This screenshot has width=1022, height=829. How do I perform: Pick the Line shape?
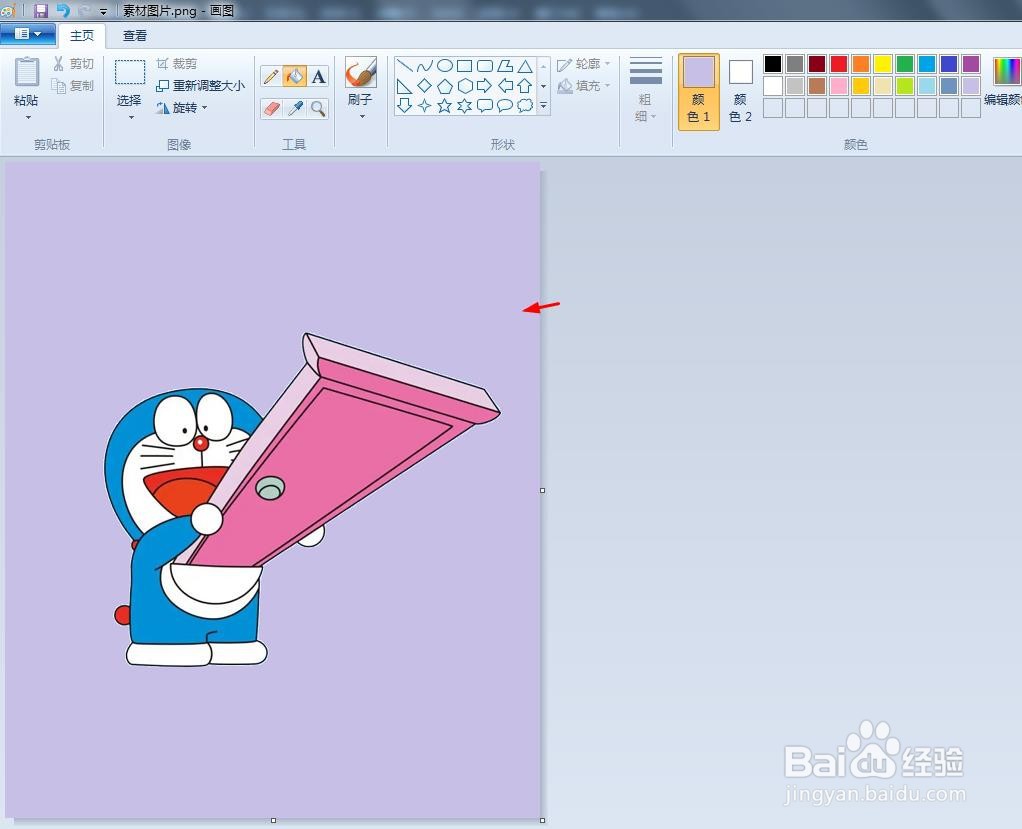click(404, 66)
